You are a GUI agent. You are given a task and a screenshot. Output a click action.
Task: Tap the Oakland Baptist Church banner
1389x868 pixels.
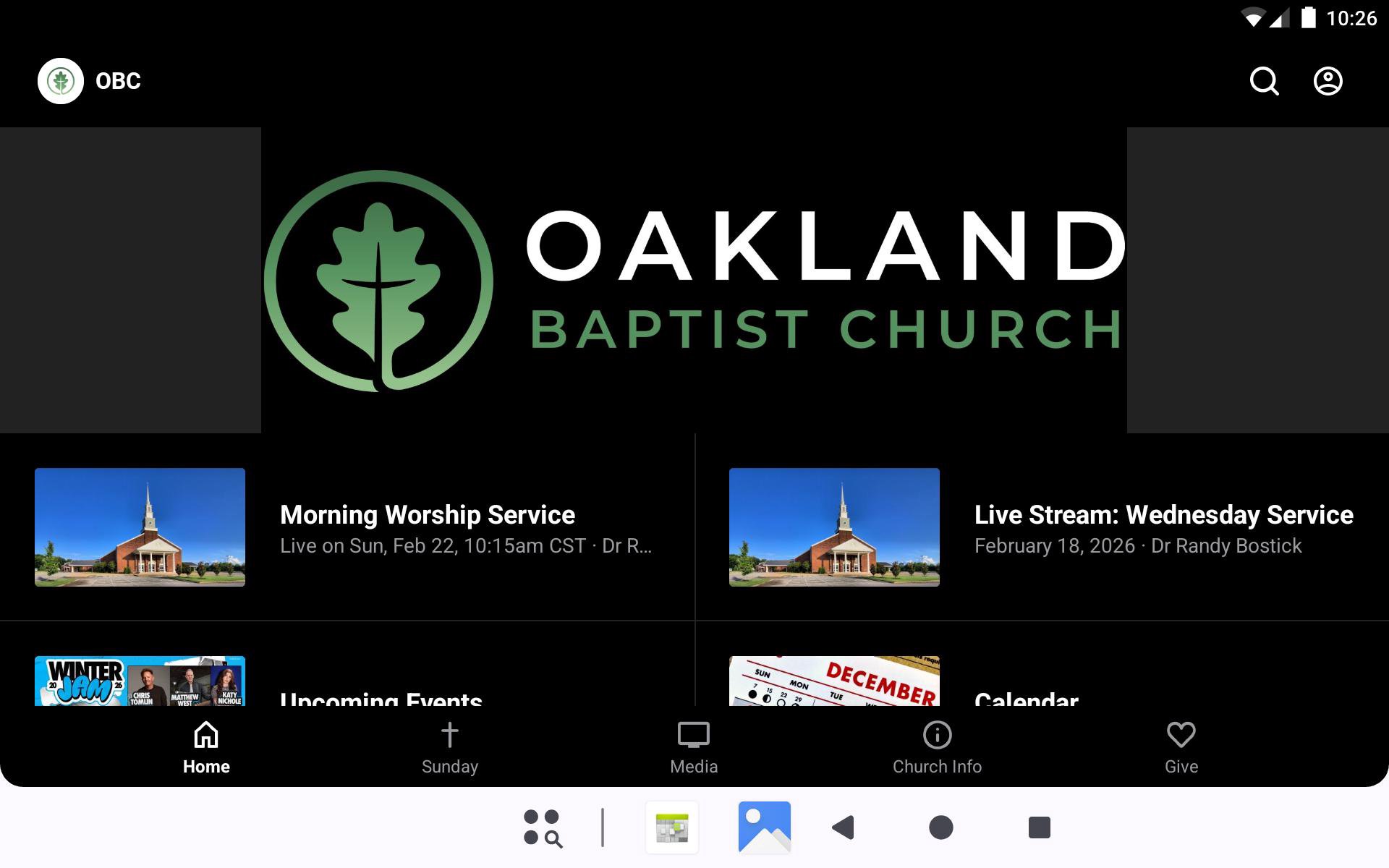[694, 281]
